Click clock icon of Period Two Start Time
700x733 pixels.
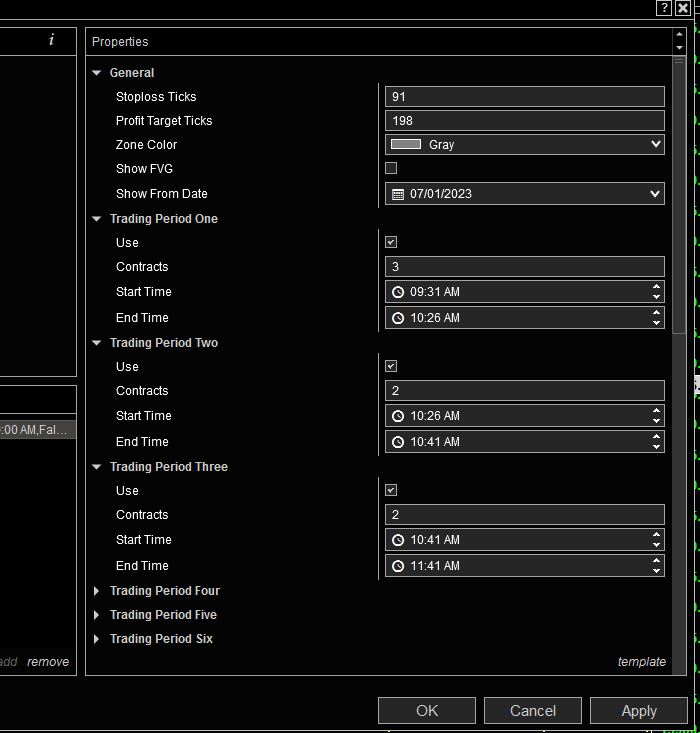[397, 416]
